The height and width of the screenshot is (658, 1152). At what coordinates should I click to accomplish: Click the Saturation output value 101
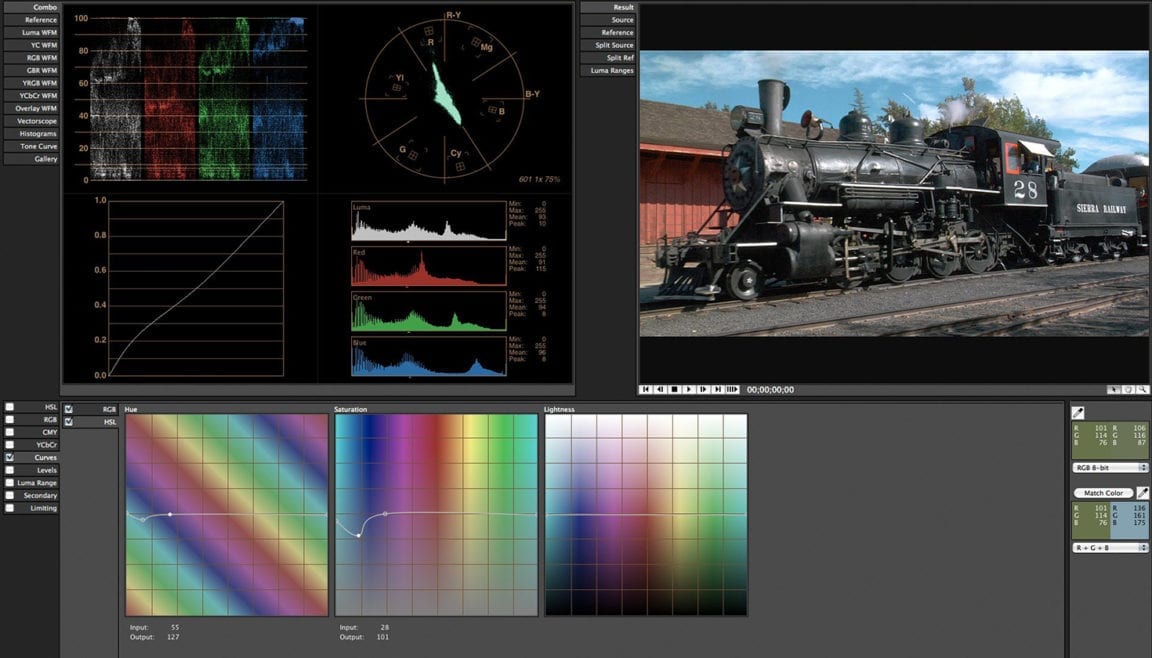(383, 637)
